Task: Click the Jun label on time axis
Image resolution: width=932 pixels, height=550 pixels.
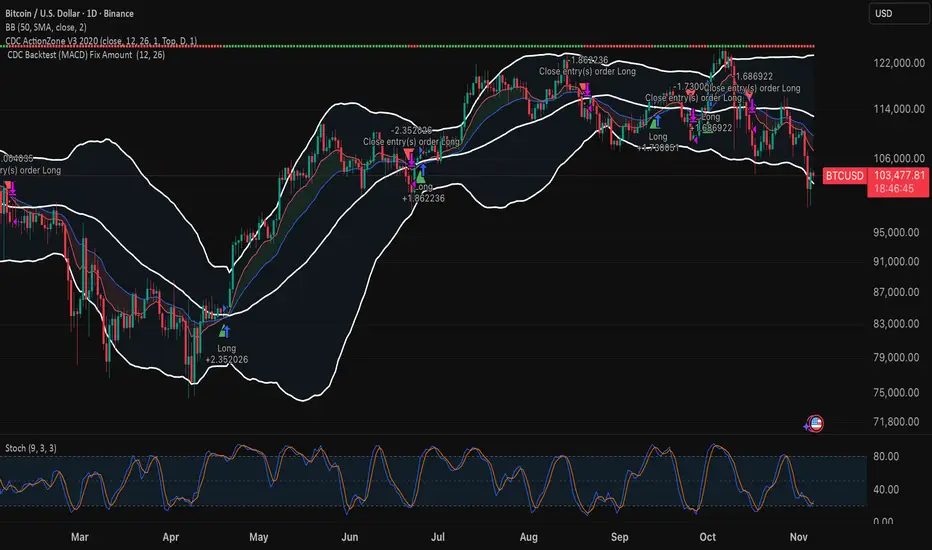Action: [x=350, y=537]
